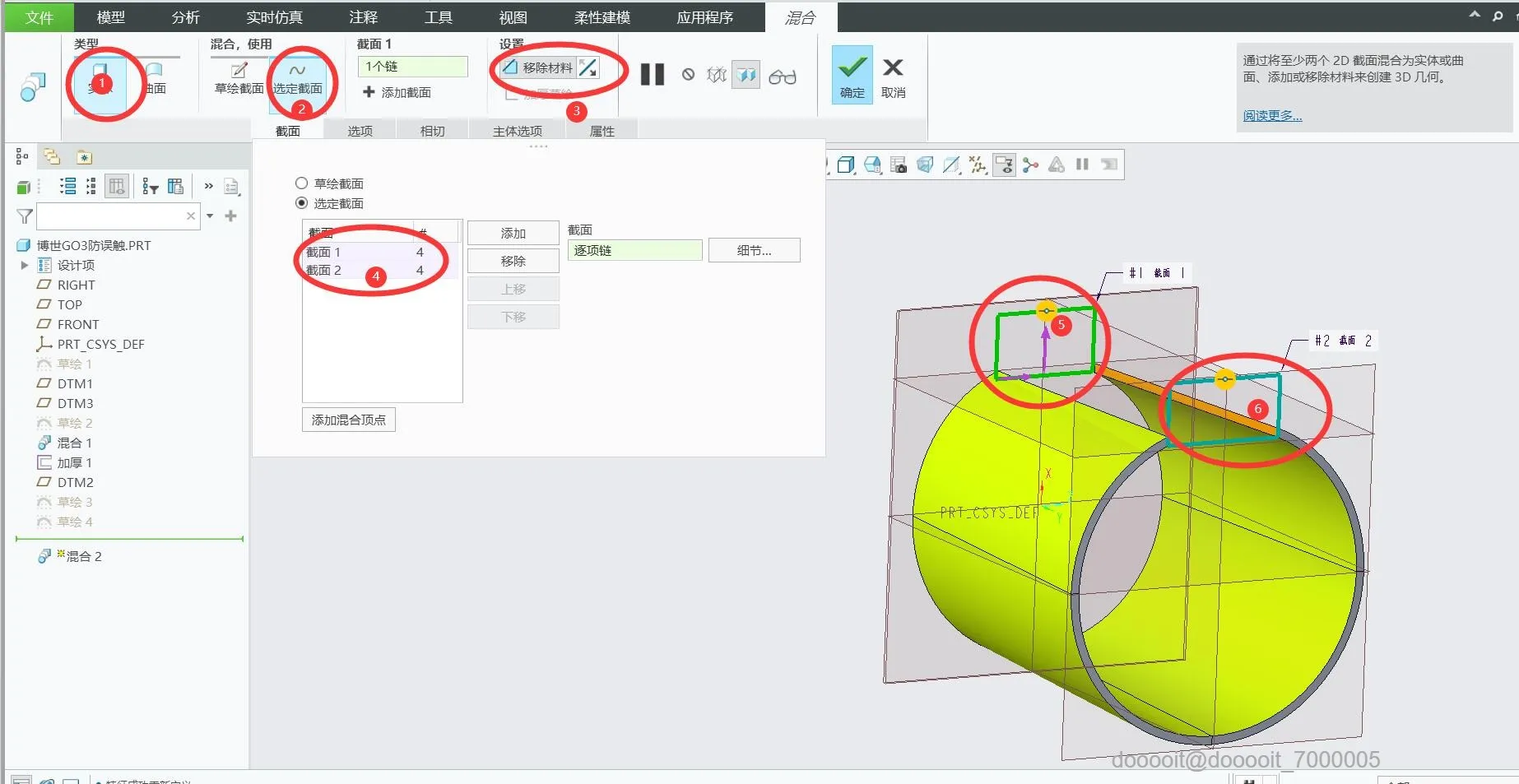The image size is (1519, 784).
Task: Pause the feature with the pause icon
Action: tap(653, 75)
